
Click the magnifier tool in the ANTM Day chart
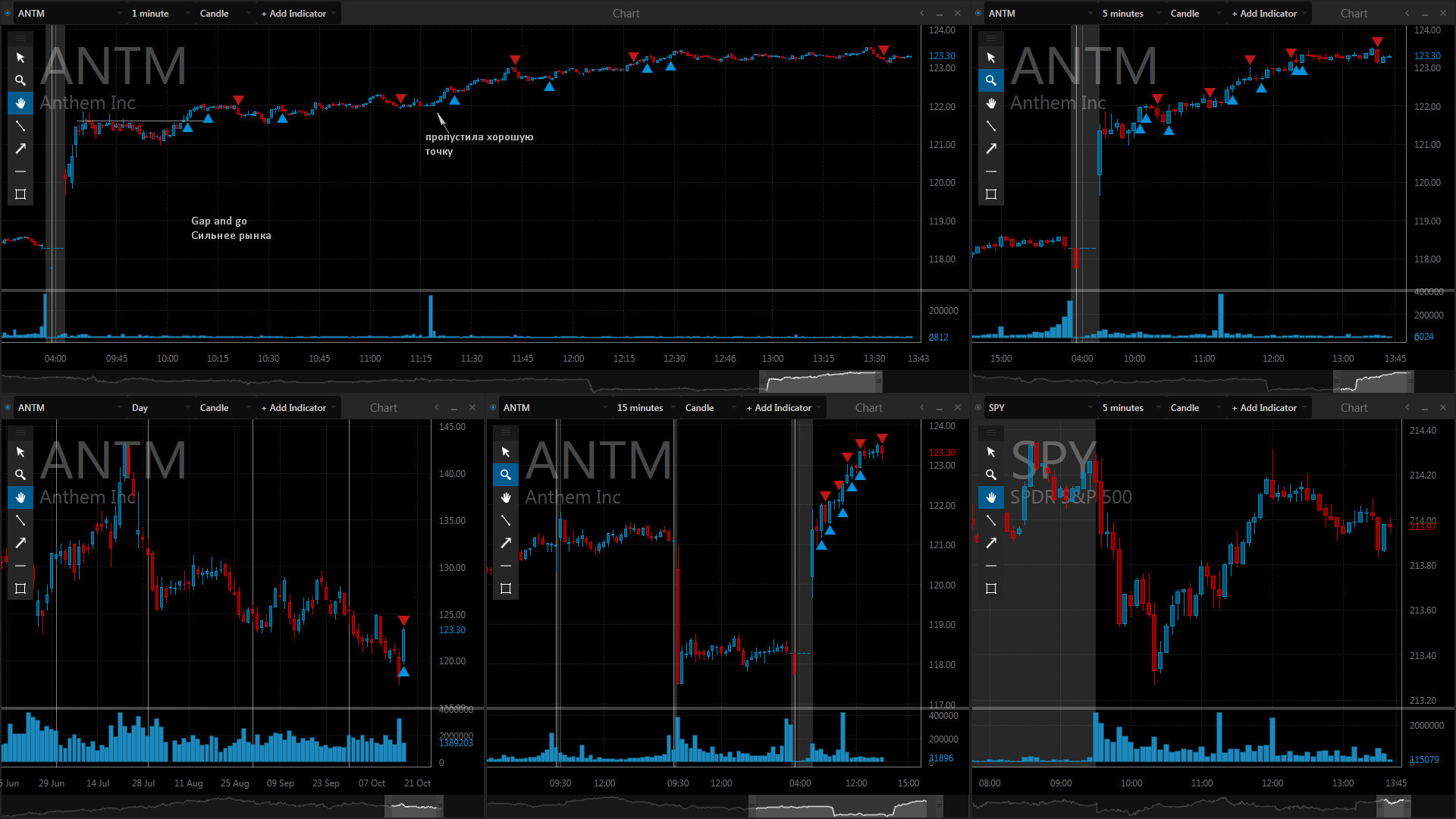pyautogui.click(x=20, y=475)
